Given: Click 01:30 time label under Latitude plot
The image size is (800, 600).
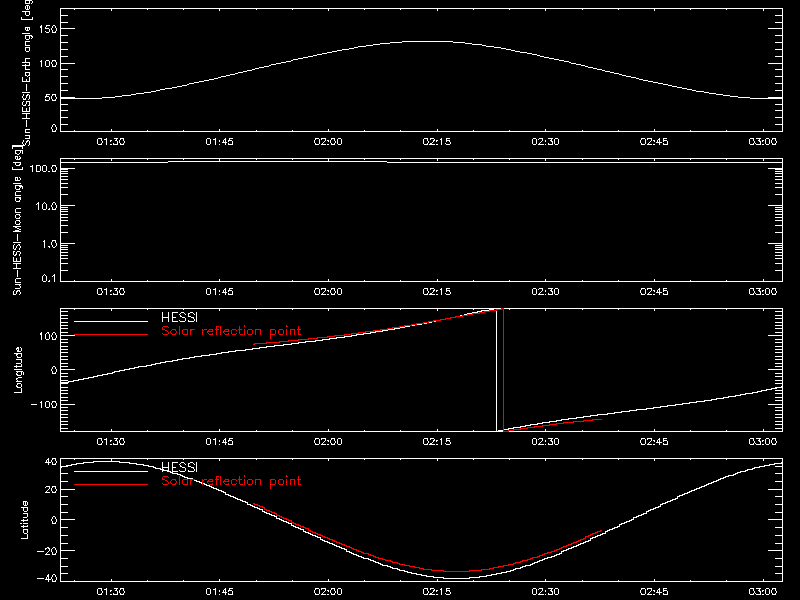Looking at the screenshot, I should click(x=111, y=592).
